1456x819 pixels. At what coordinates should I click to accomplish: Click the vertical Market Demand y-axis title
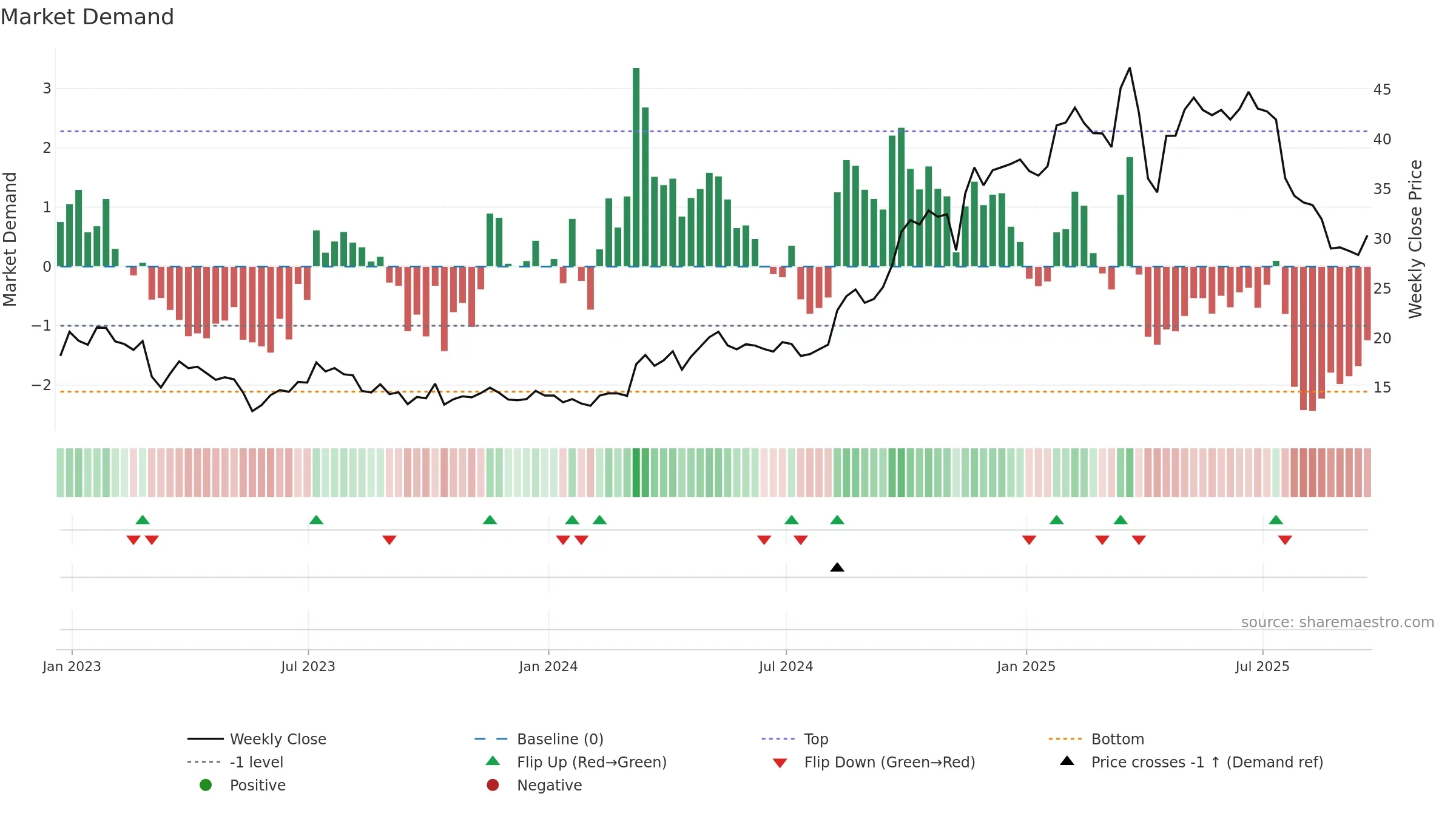(x=10, y=239)
